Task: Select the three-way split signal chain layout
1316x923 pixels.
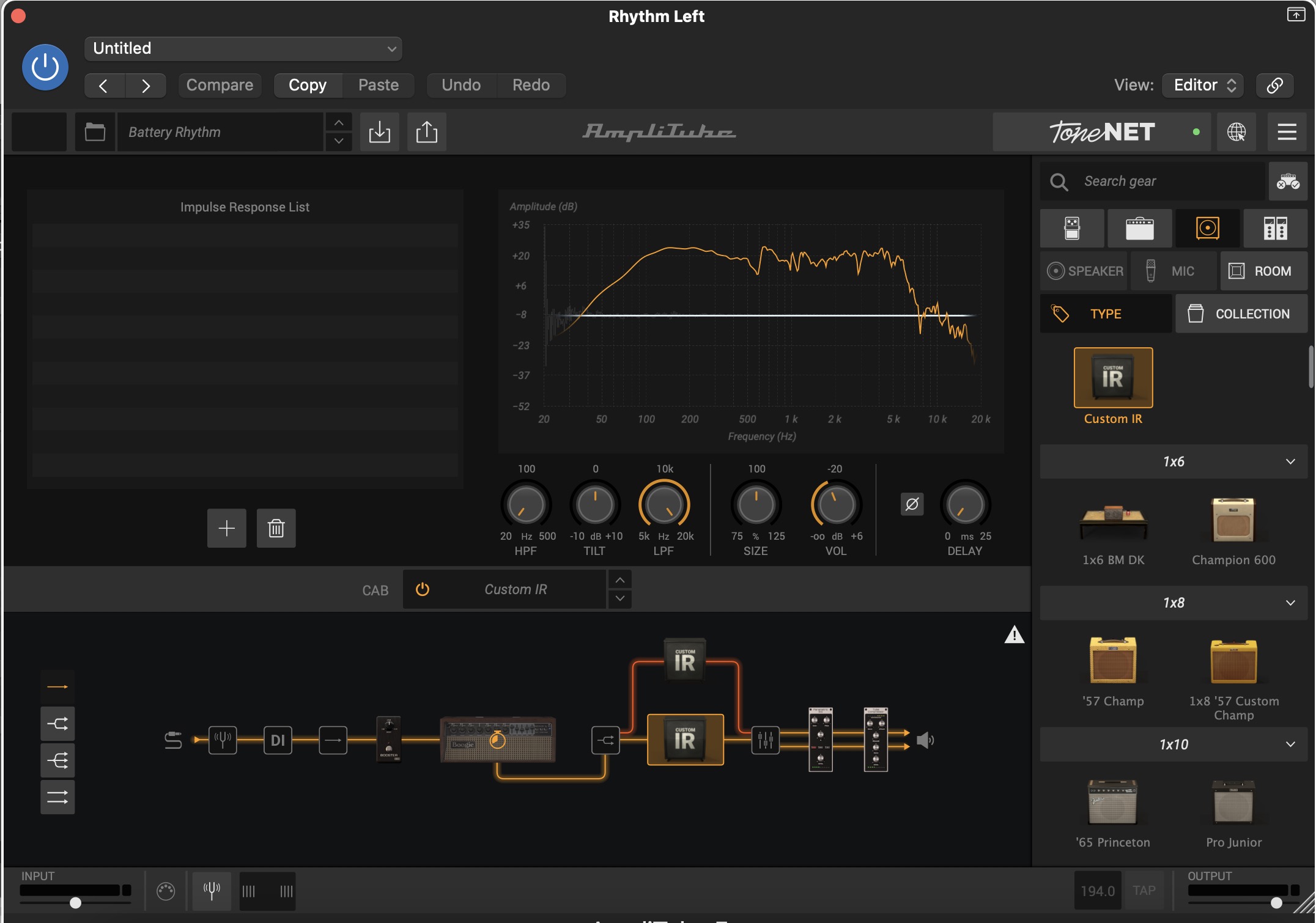Action: coord(57,760)
